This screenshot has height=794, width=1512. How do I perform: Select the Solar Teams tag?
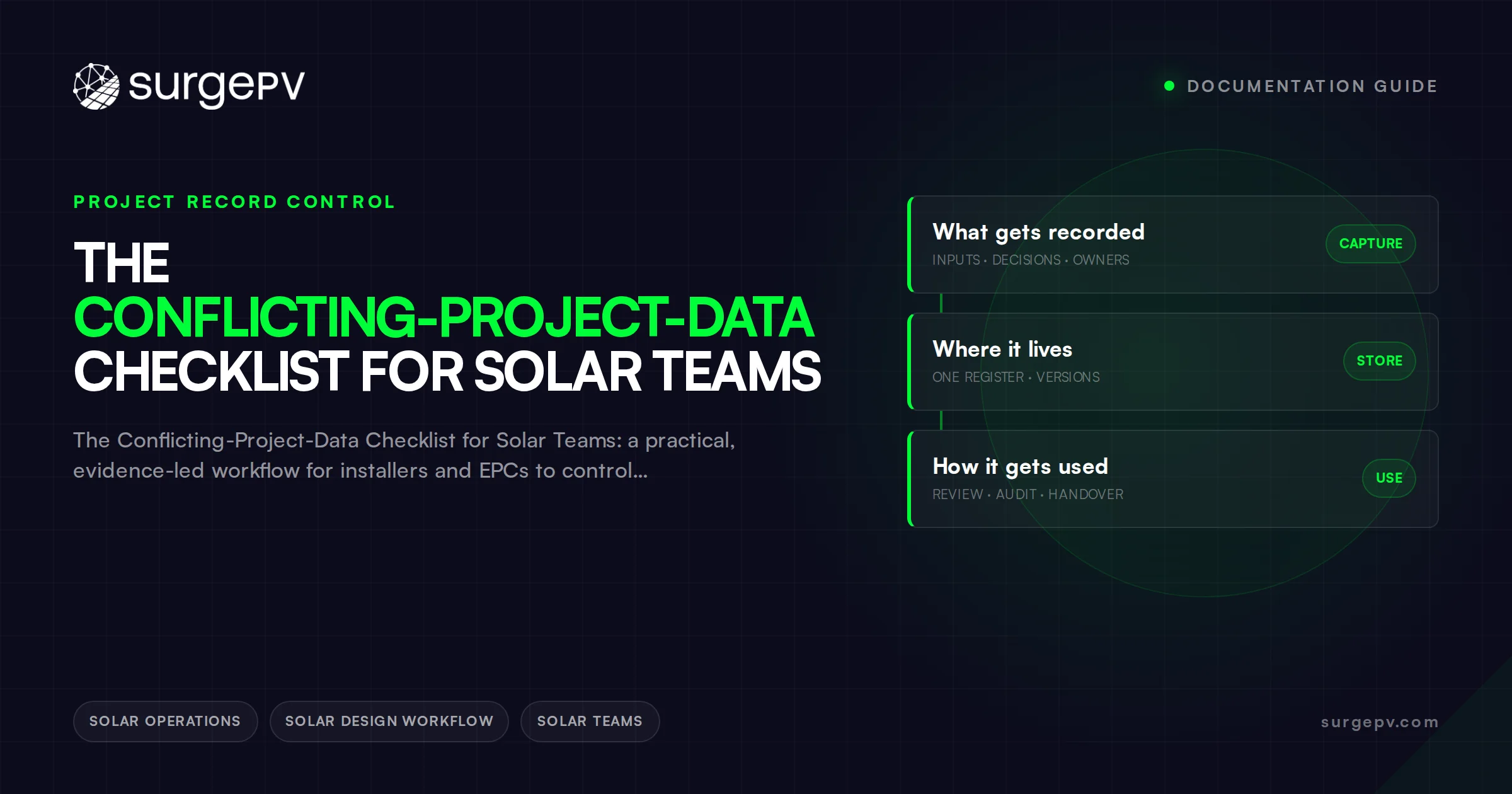(590, 722)
